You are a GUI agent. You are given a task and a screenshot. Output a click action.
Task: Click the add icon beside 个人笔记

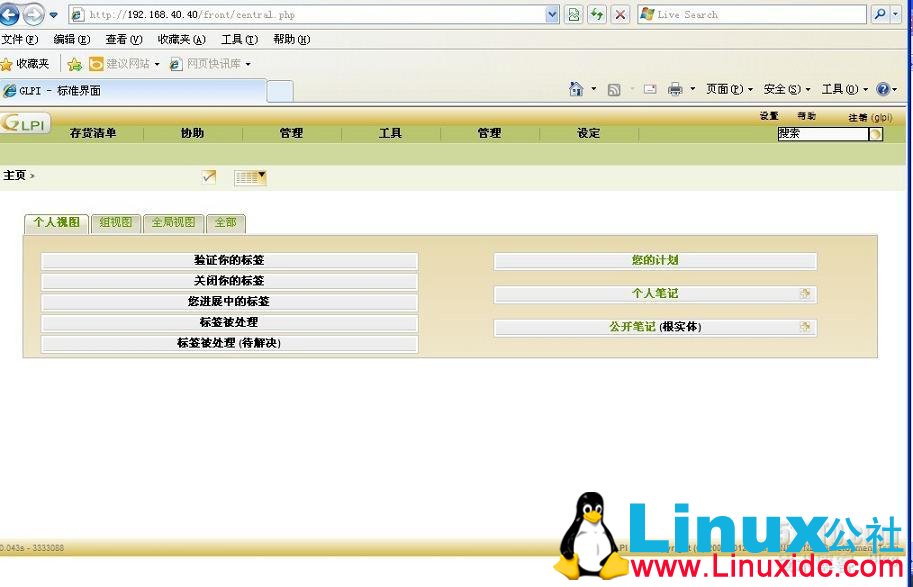804,294
